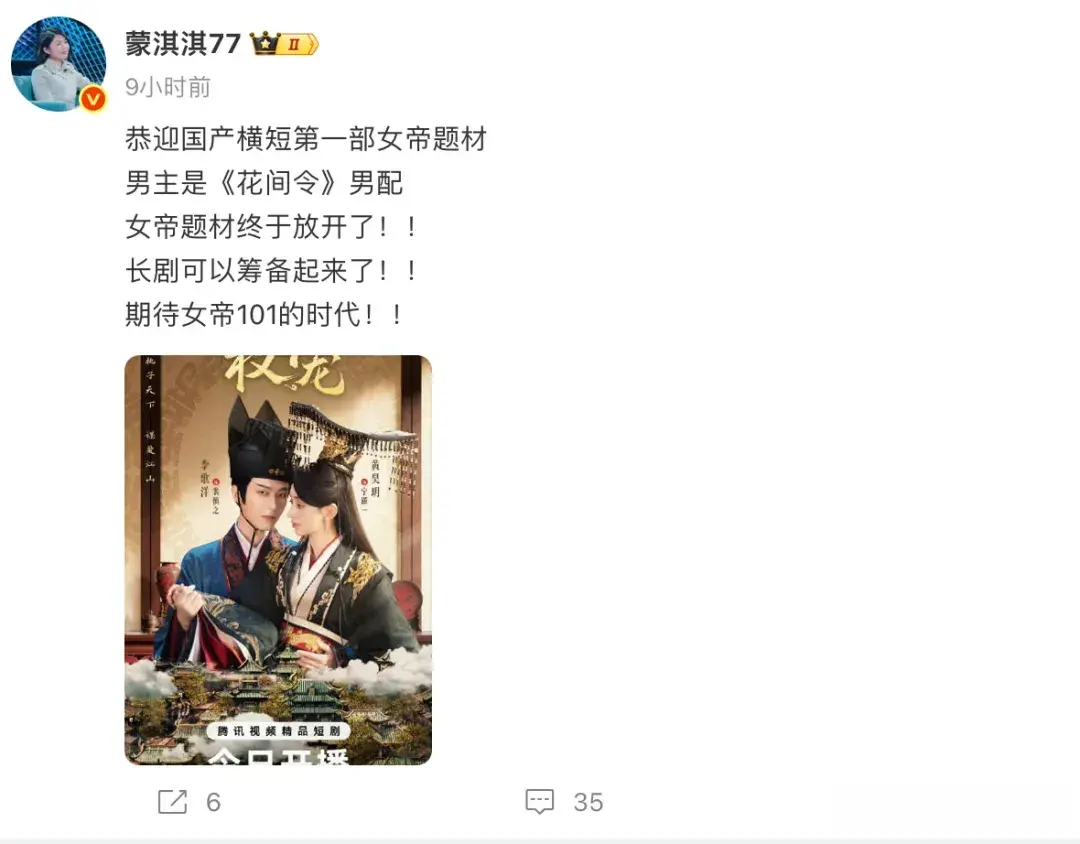Click the beaded headdress in the poster

[x=355, y=441]
